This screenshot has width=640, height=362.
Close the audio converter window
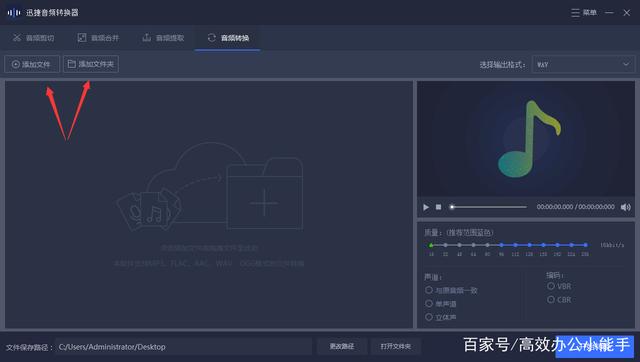coord(627,13)
